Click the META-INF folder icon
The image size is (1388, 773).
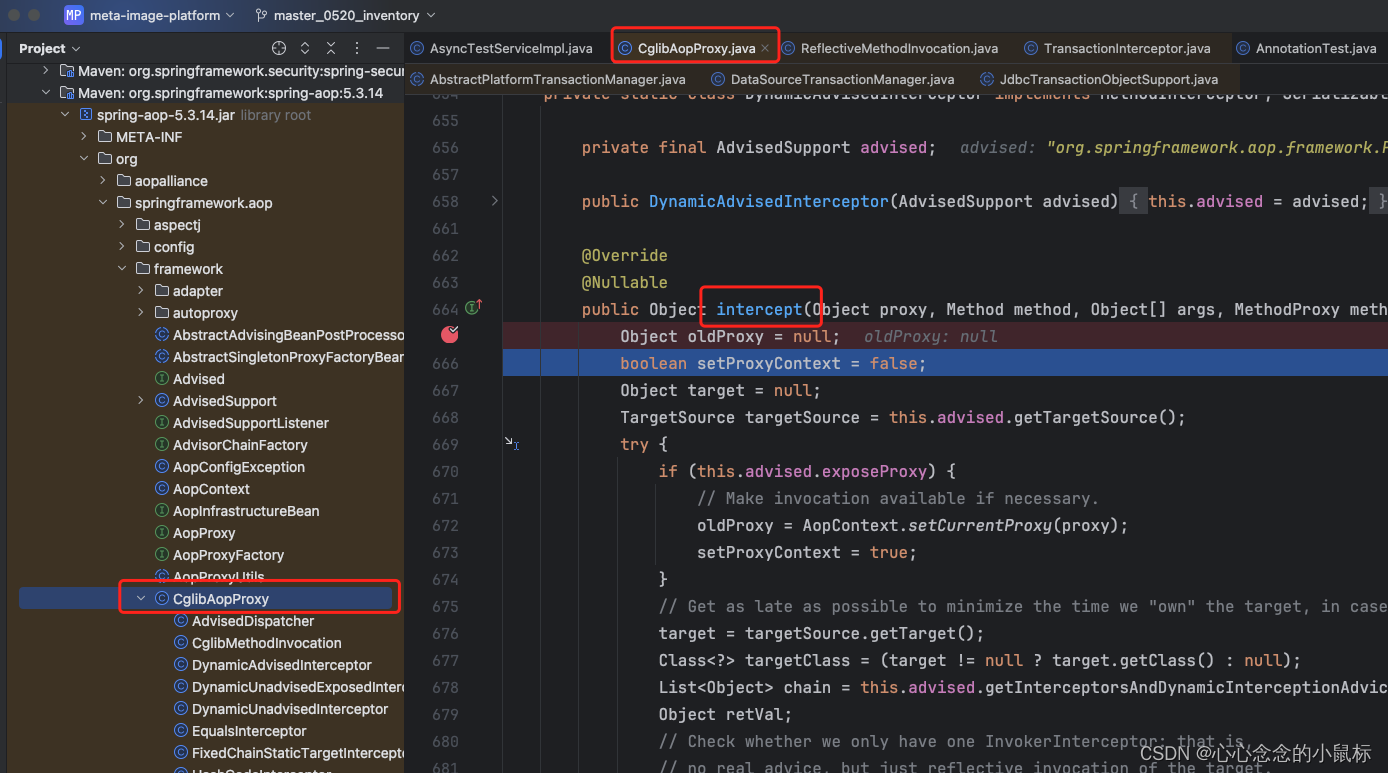[105, 137]
